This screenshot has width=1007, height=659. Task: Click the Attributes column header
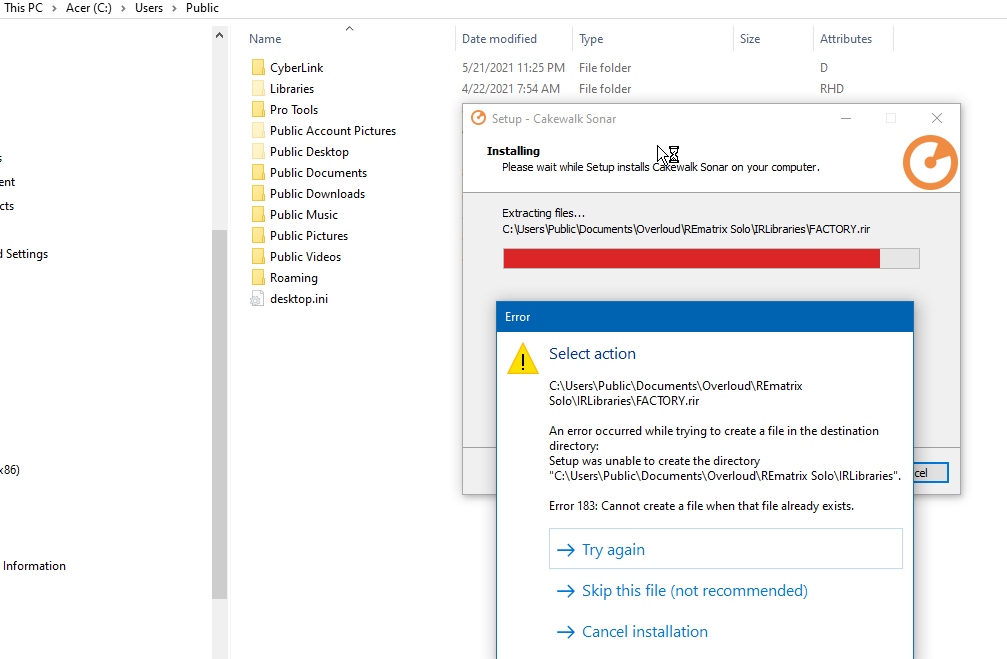click(846, 39)
